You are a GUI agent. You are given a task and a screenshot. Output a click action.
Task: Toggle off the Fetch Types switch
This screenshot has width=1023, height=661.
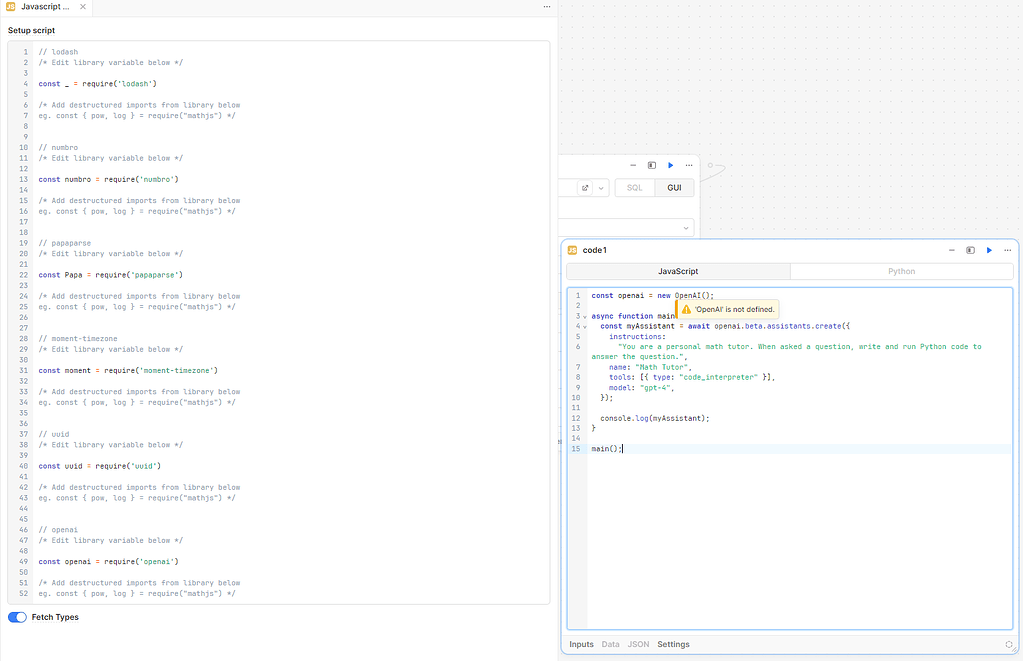coord(16,617)
